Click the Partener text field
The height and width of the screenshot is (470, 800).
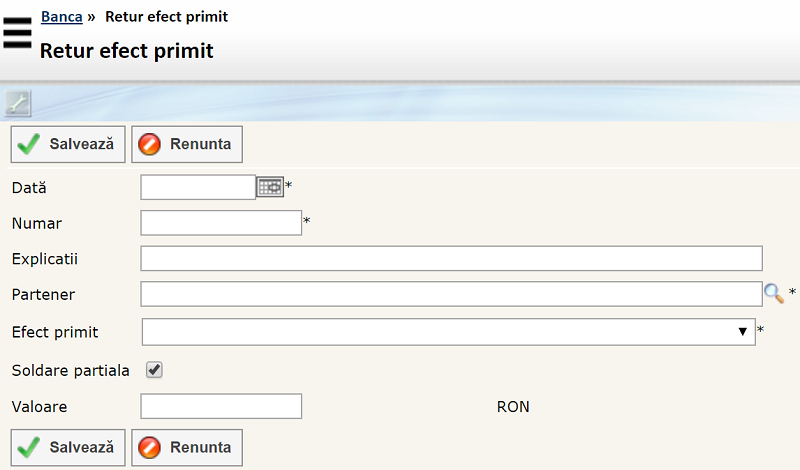click(x=451, y=294)
